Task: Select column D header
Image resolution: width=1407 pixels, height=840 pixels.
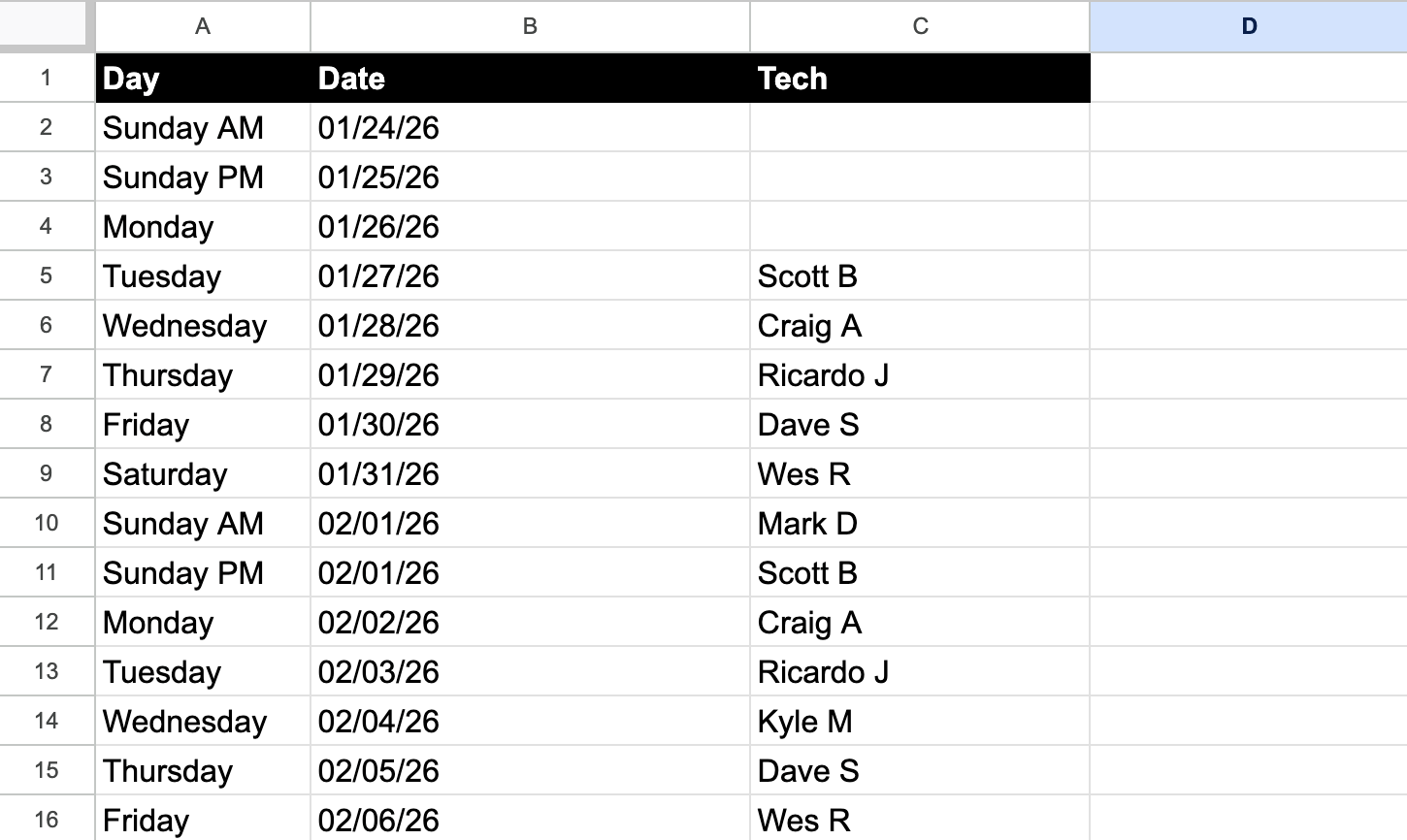Action: coord(1248,26)
